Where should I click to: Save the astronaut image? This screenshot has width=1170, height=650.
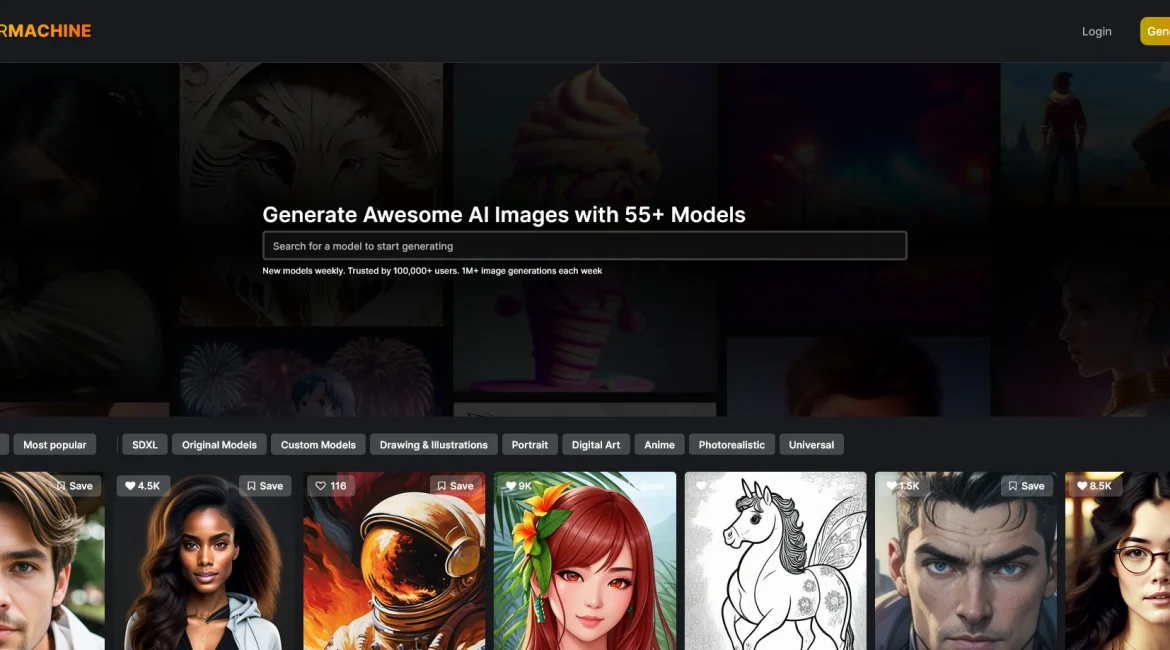(455, 486)
